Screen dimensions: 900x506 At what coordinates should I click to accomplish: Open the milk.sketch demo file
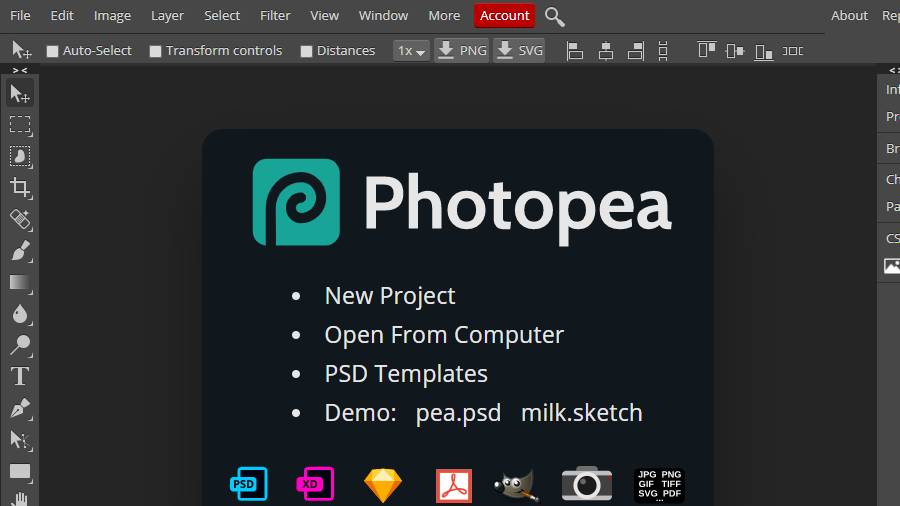[x=582, y=413]
